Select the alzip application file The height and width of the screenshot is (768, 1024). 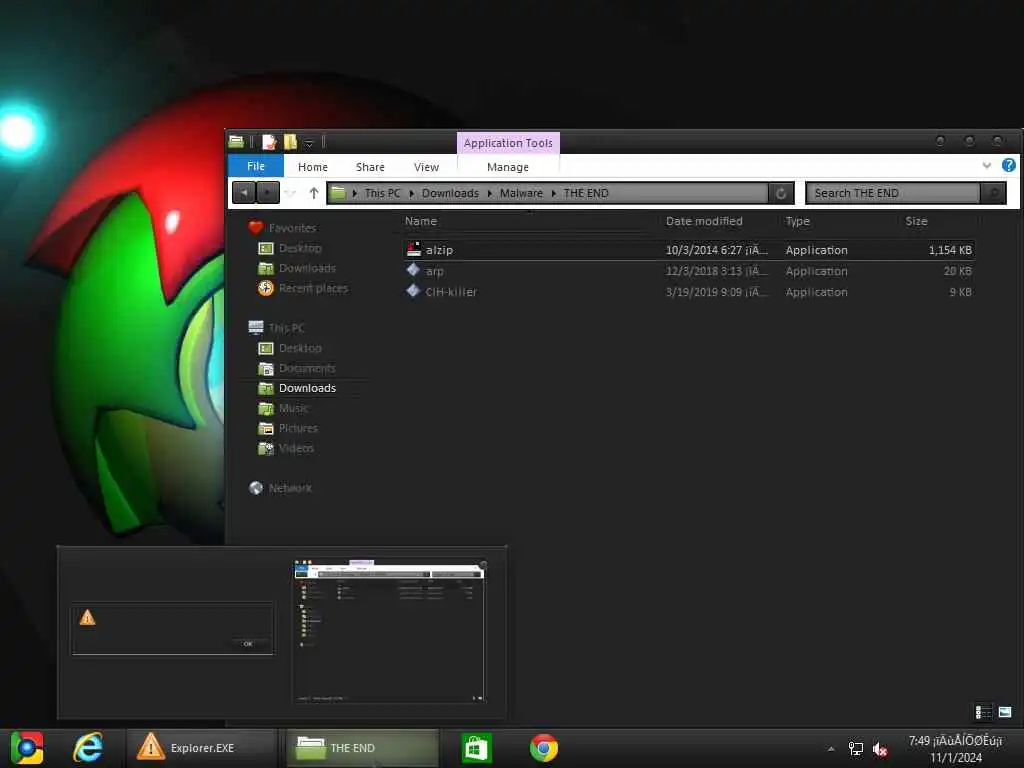click(688, 250)
